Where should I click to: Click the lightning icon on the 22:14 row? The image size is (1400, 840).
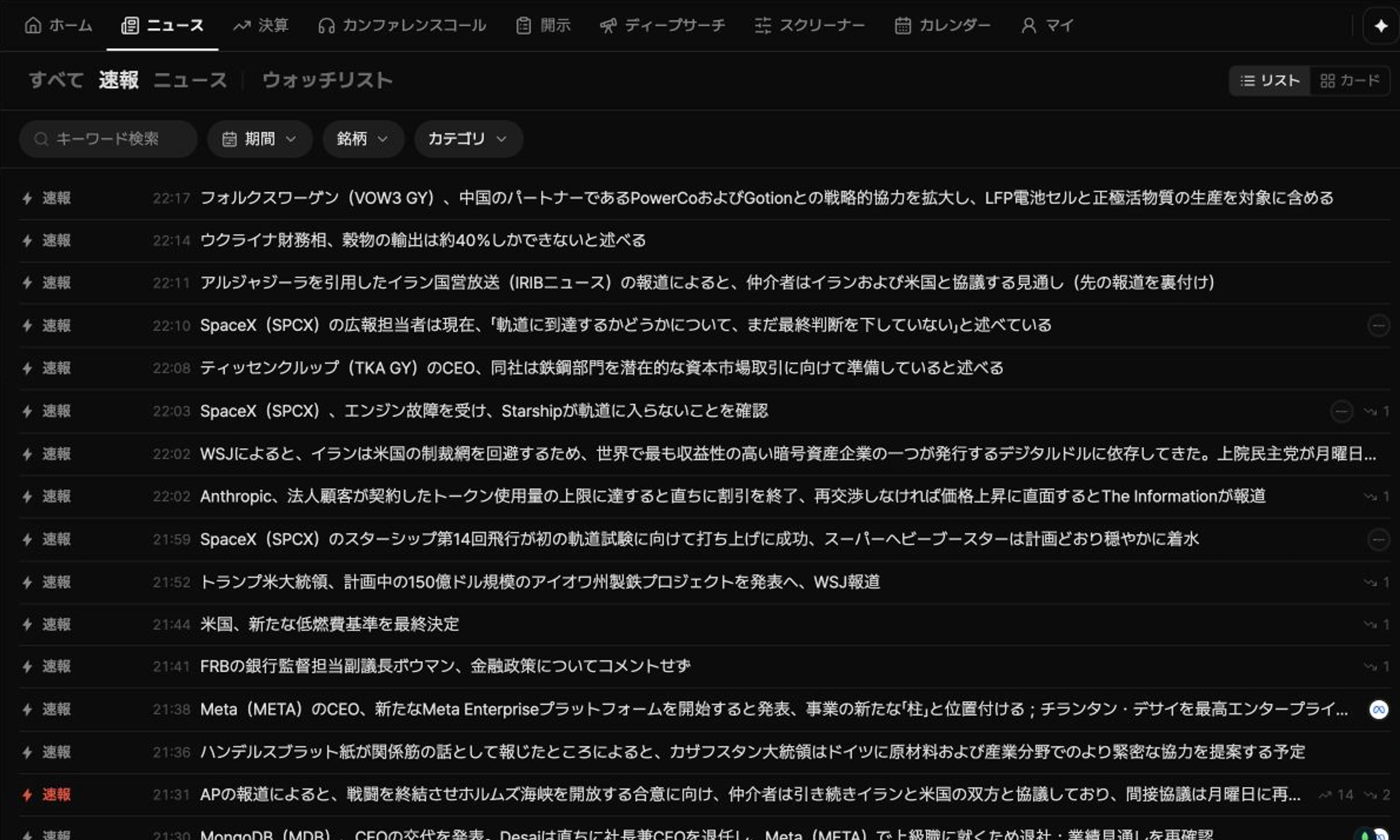pyautogui.click(x=26, y=241)
